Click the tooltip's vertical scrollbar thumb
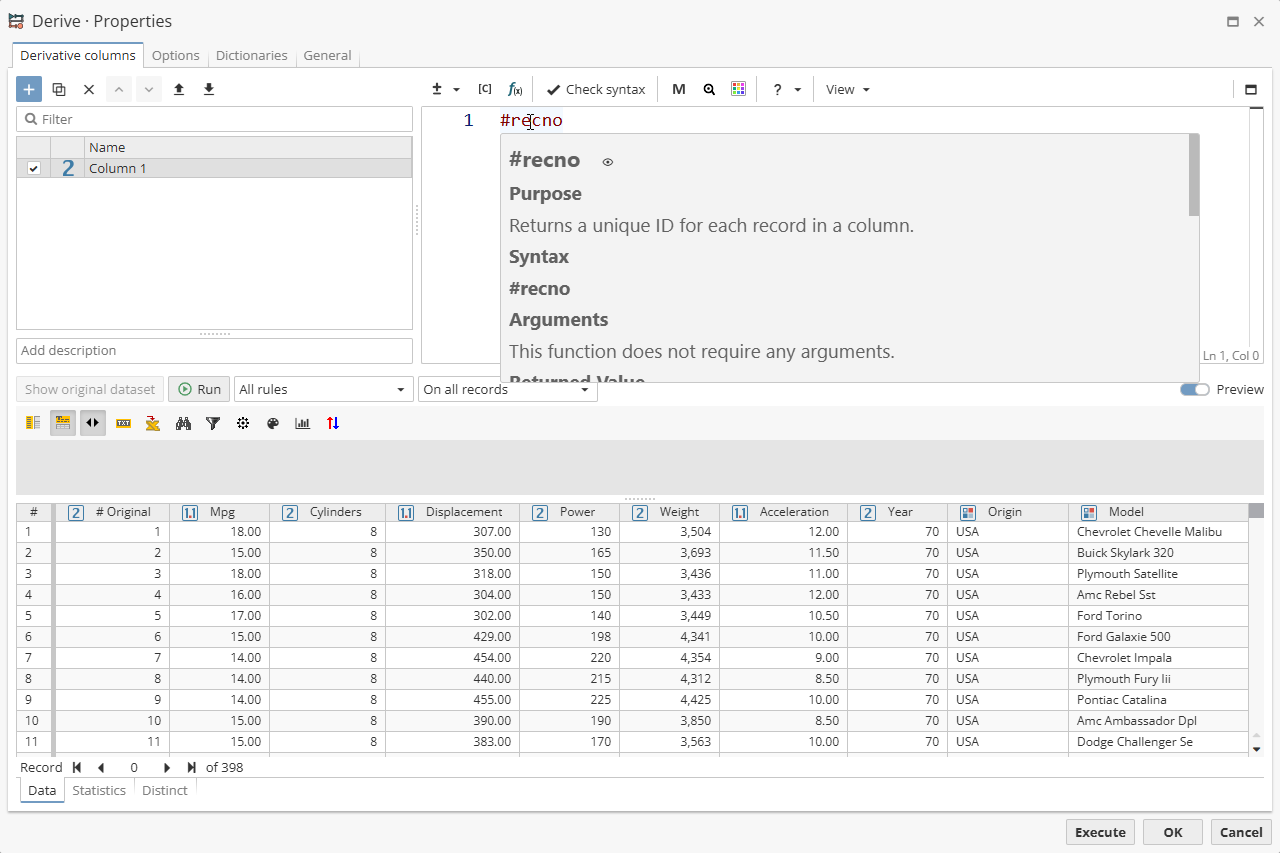The width and height of the screenshot is (1280, 853). [1193, 175]
